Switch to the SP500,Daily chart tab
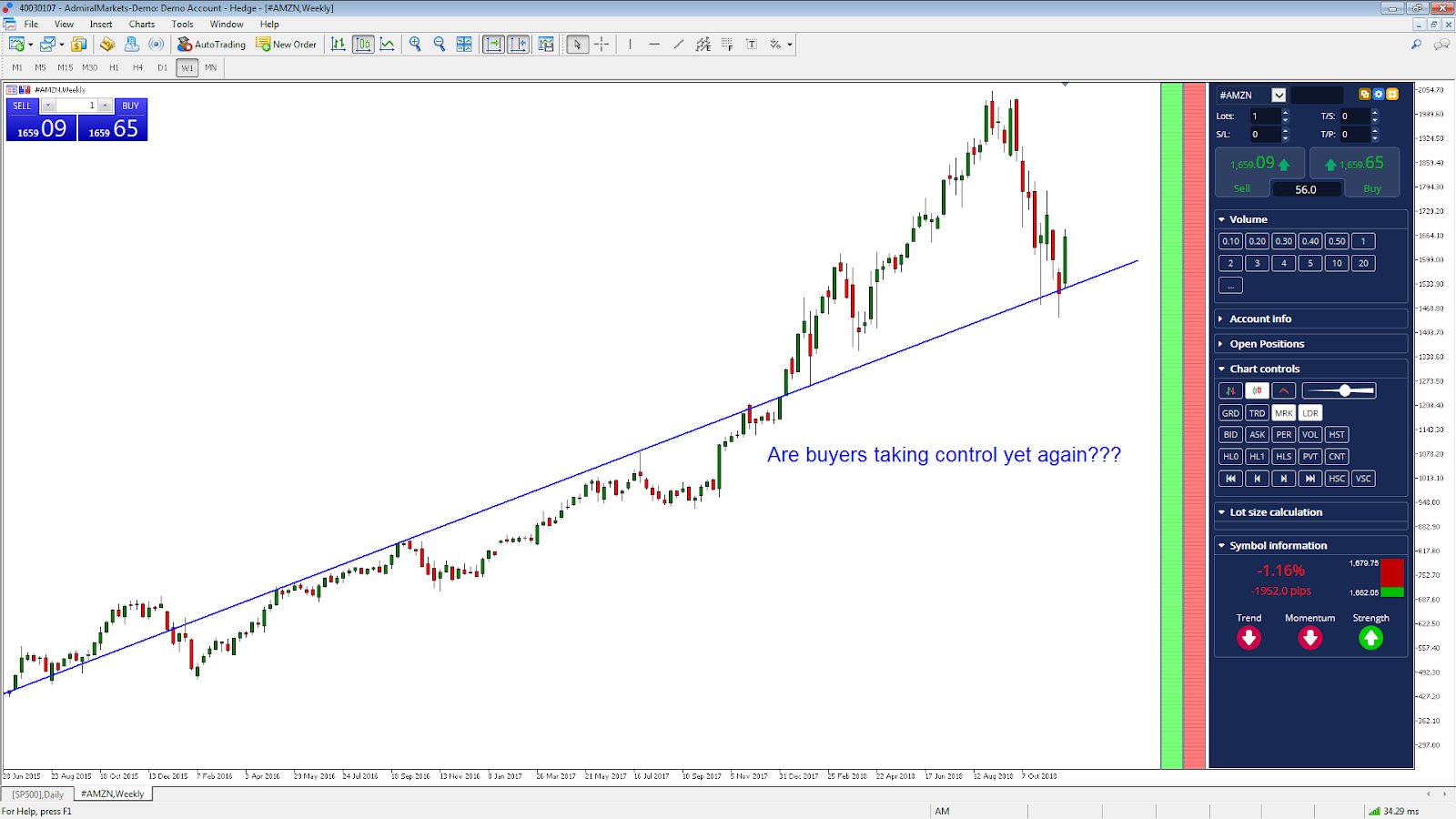1456x819 pixels. (38, 794)
